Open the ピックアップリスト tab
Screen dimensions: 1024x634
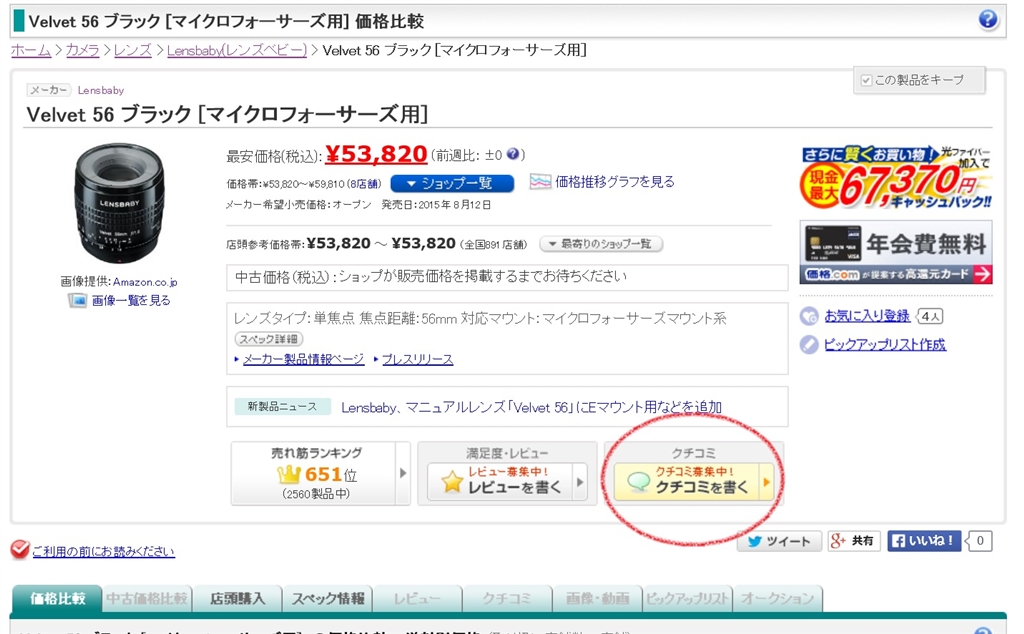[x=688, y=599]
